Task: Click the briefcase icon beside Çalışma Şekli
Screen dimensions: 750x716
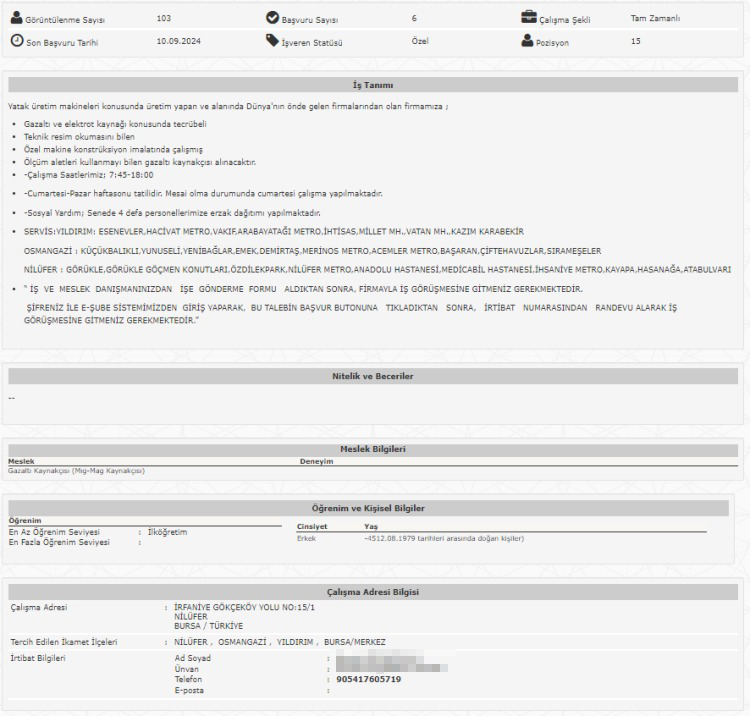Action: [528, 17]
